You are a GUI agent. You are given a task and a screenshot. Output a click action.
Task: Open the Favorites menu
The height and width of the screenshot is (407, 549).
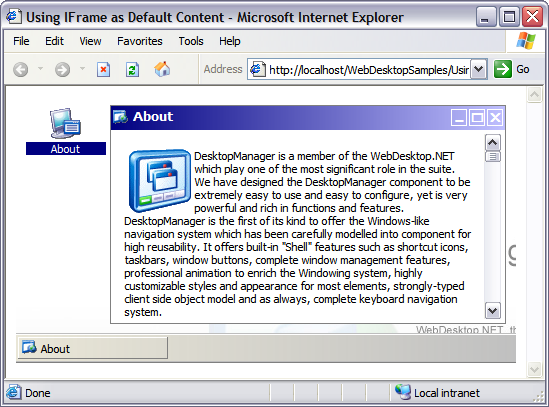140,41
